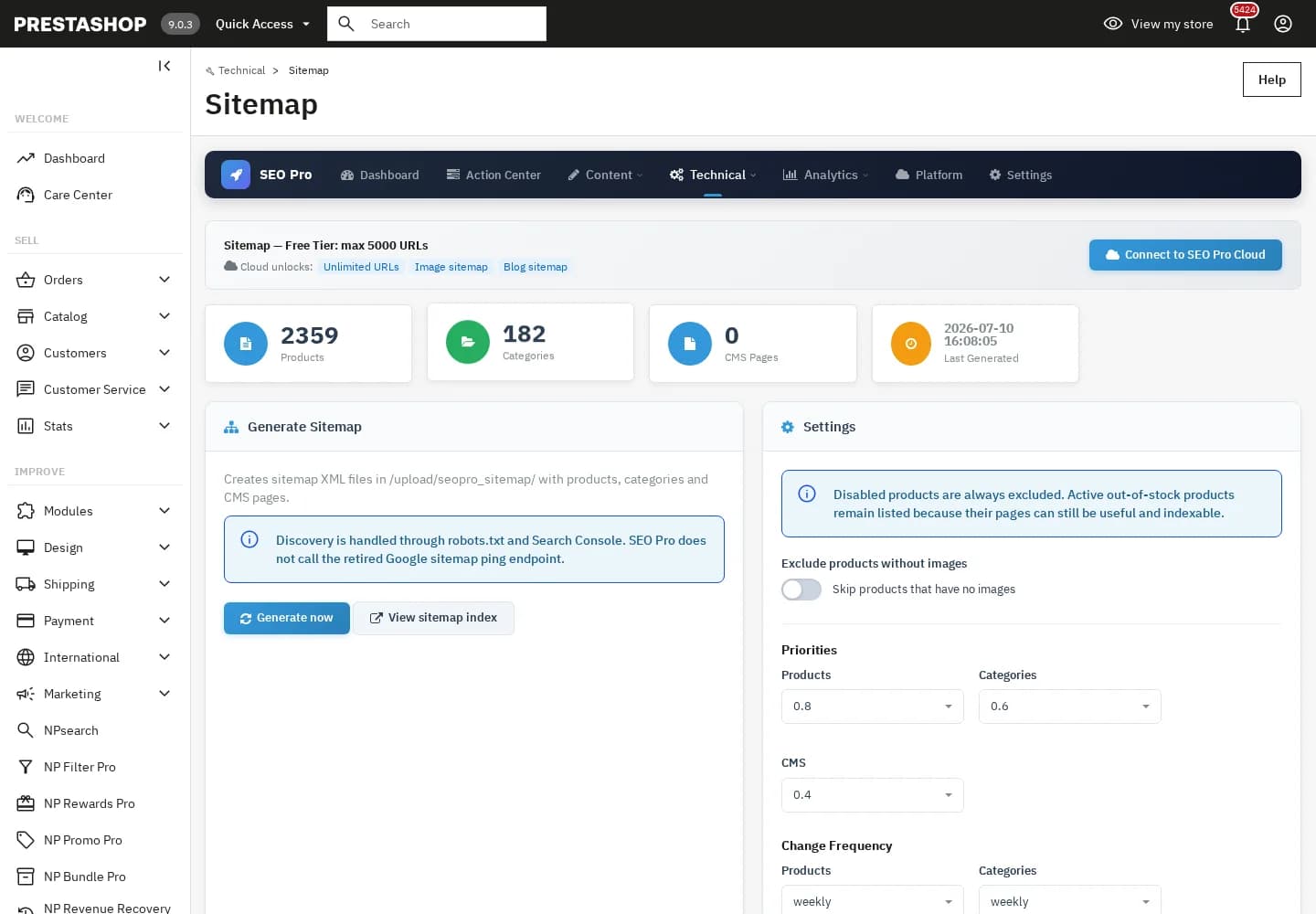This screenshot has width=1316, height=914.
Task: Open the SEO Pro Settings tab
Action: tap(1020, 175)
